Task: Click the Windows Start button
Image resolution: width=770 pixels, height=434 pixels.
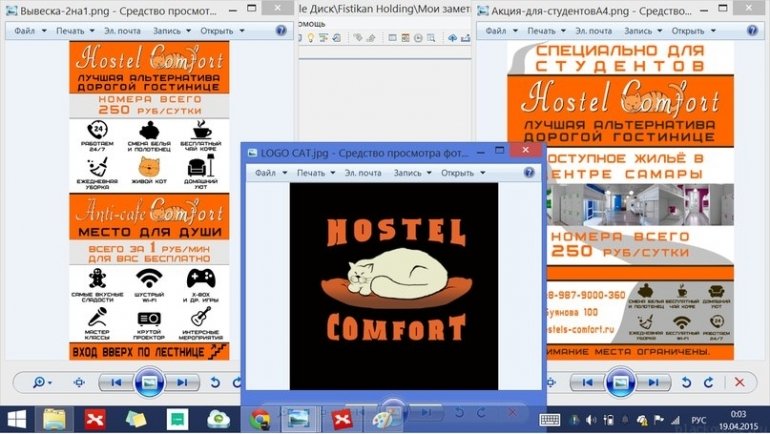Action: (16, 418)
